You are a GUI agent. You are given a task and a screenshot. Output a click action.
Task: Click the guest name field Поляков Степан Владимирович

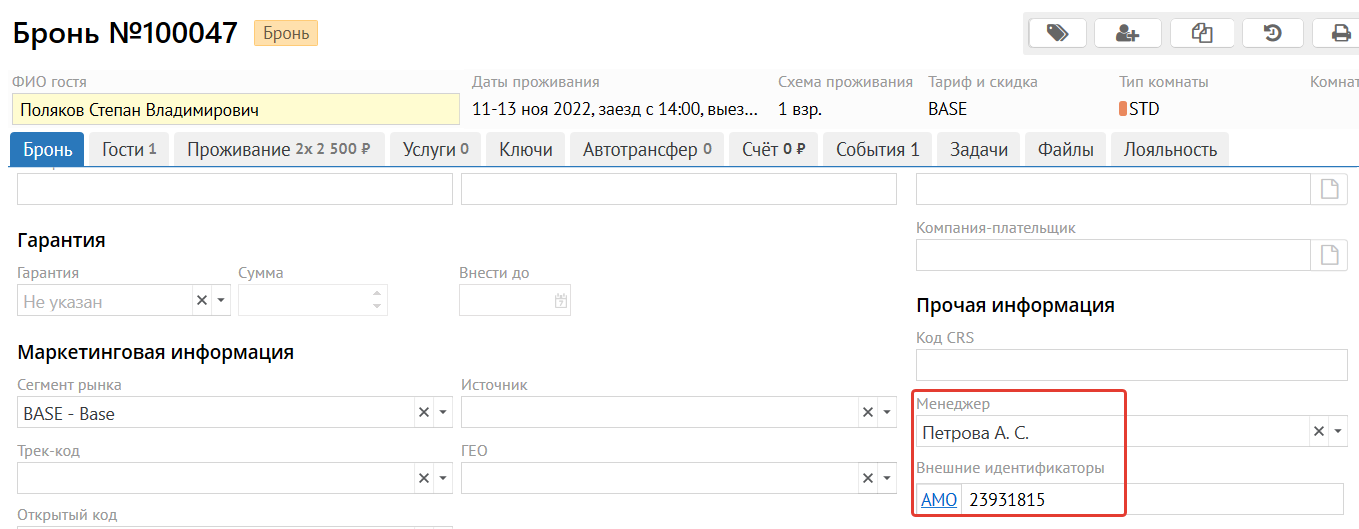[236, 109]
